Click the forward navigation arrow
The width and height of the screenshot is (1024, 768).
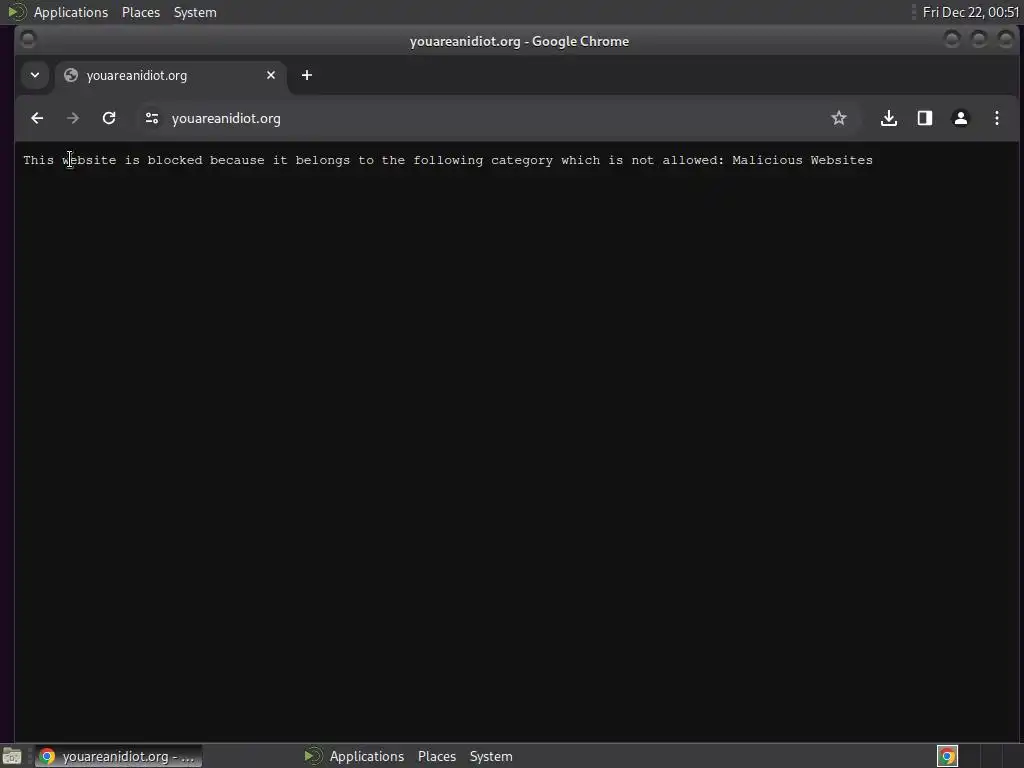click(73, 118)
